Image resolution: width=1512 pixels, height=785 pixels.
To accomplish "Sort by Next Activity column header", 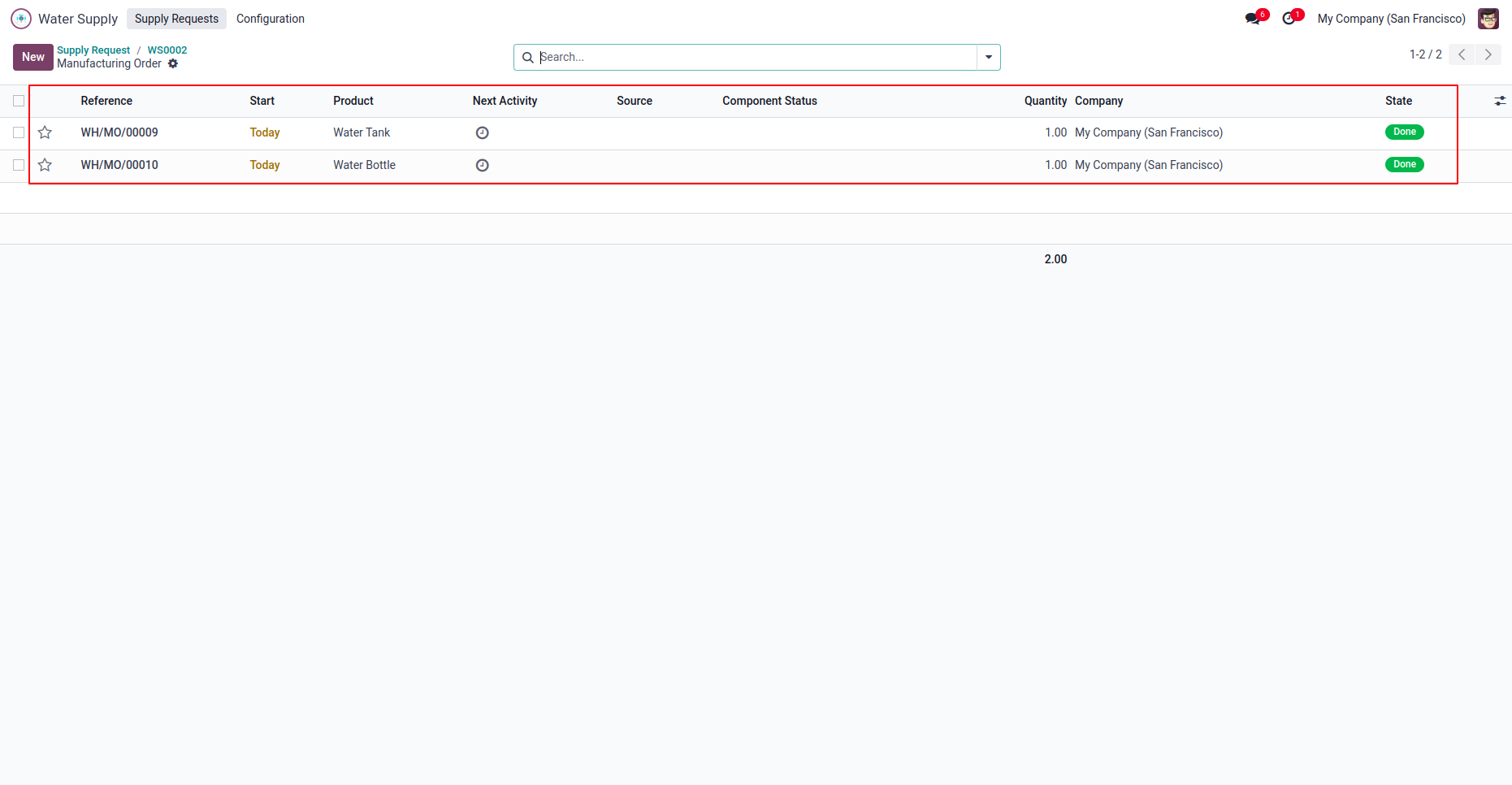I will click(x=505, y=101).
